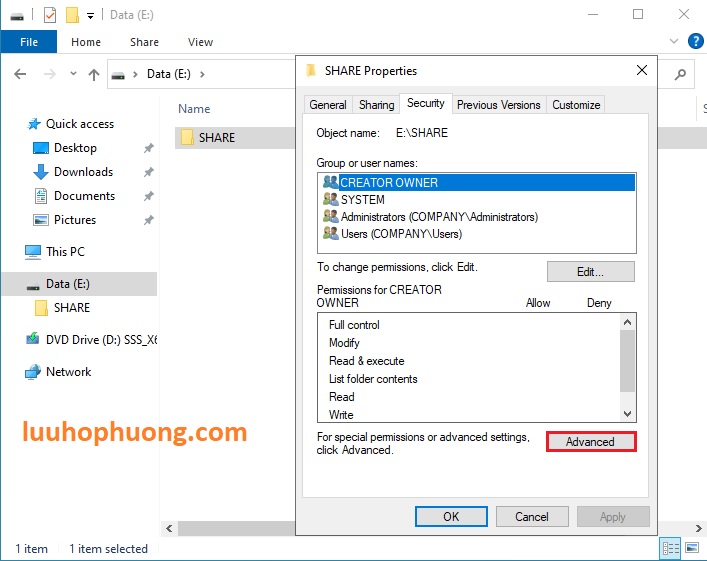The height and width of the screenshot is (561, 707).
Task: Click the Advanced button
Action: pos(590,442)
